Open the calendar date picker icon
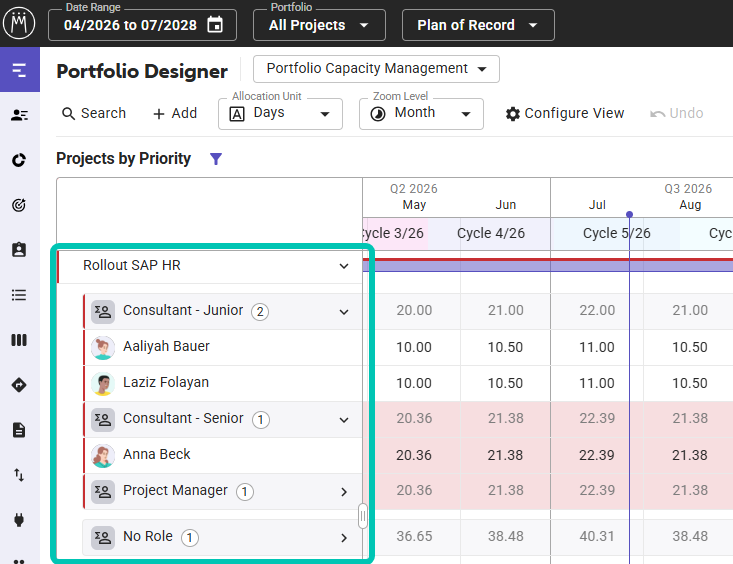 pyautogui.click(x=215, y=25)
